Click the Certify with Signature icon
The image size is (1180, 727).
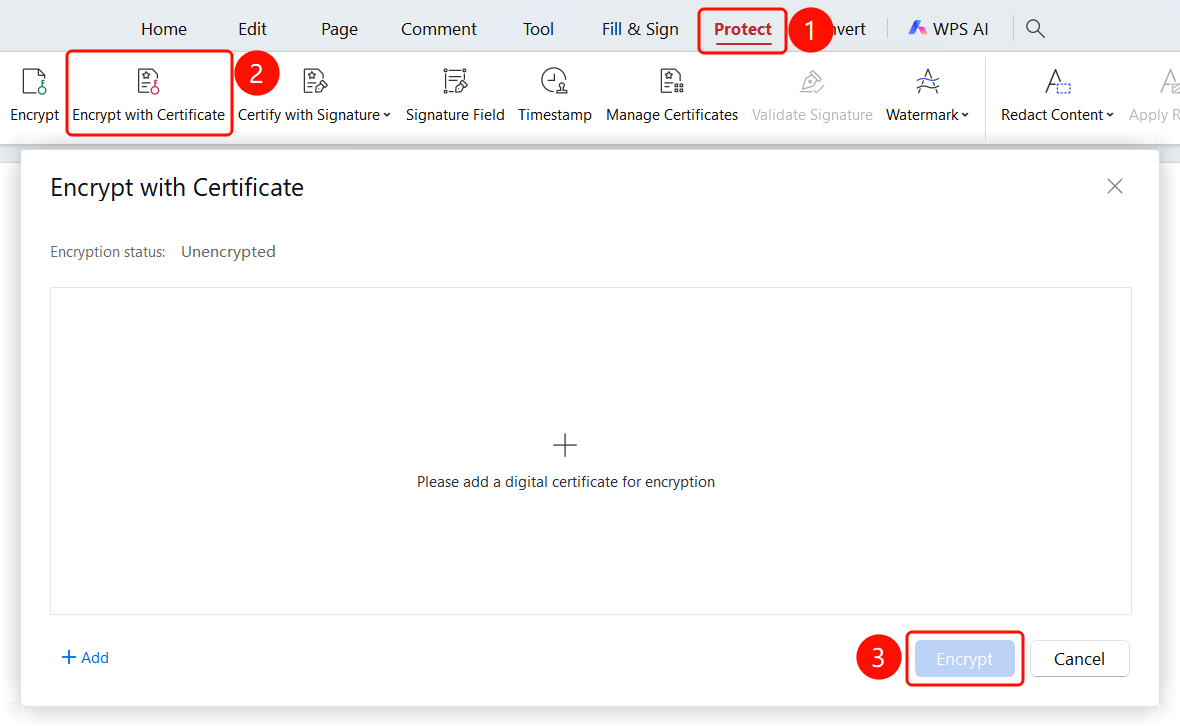pos(315,81)
